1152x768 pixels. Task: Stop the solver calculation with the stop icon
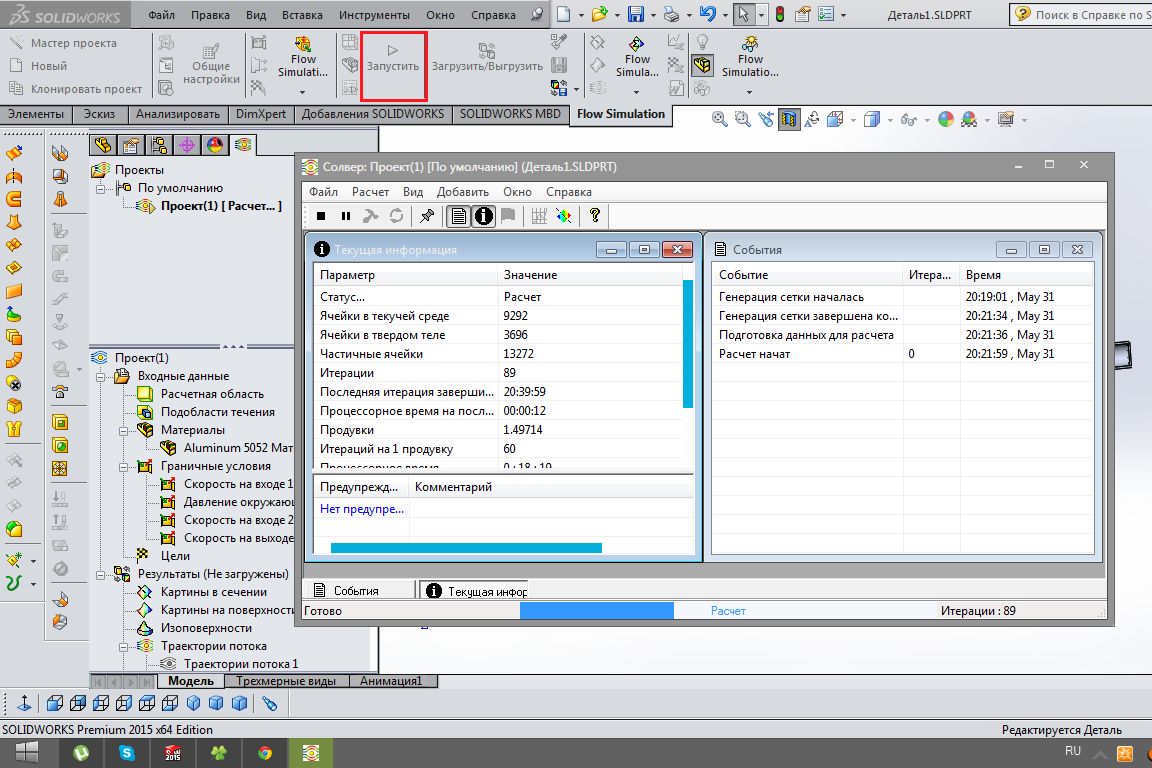point(321,216)
